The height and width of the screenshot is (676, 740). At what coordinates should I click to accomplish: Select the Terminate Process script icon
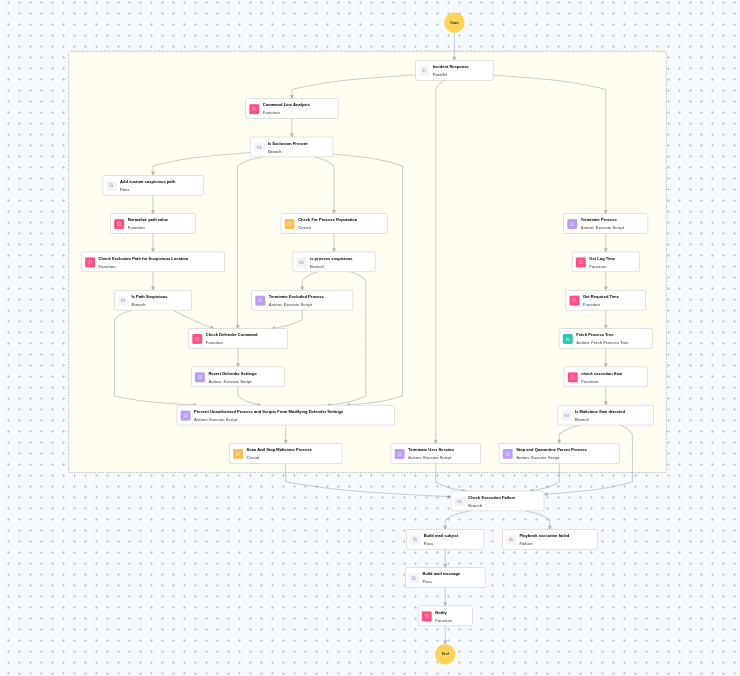(572, 224)
